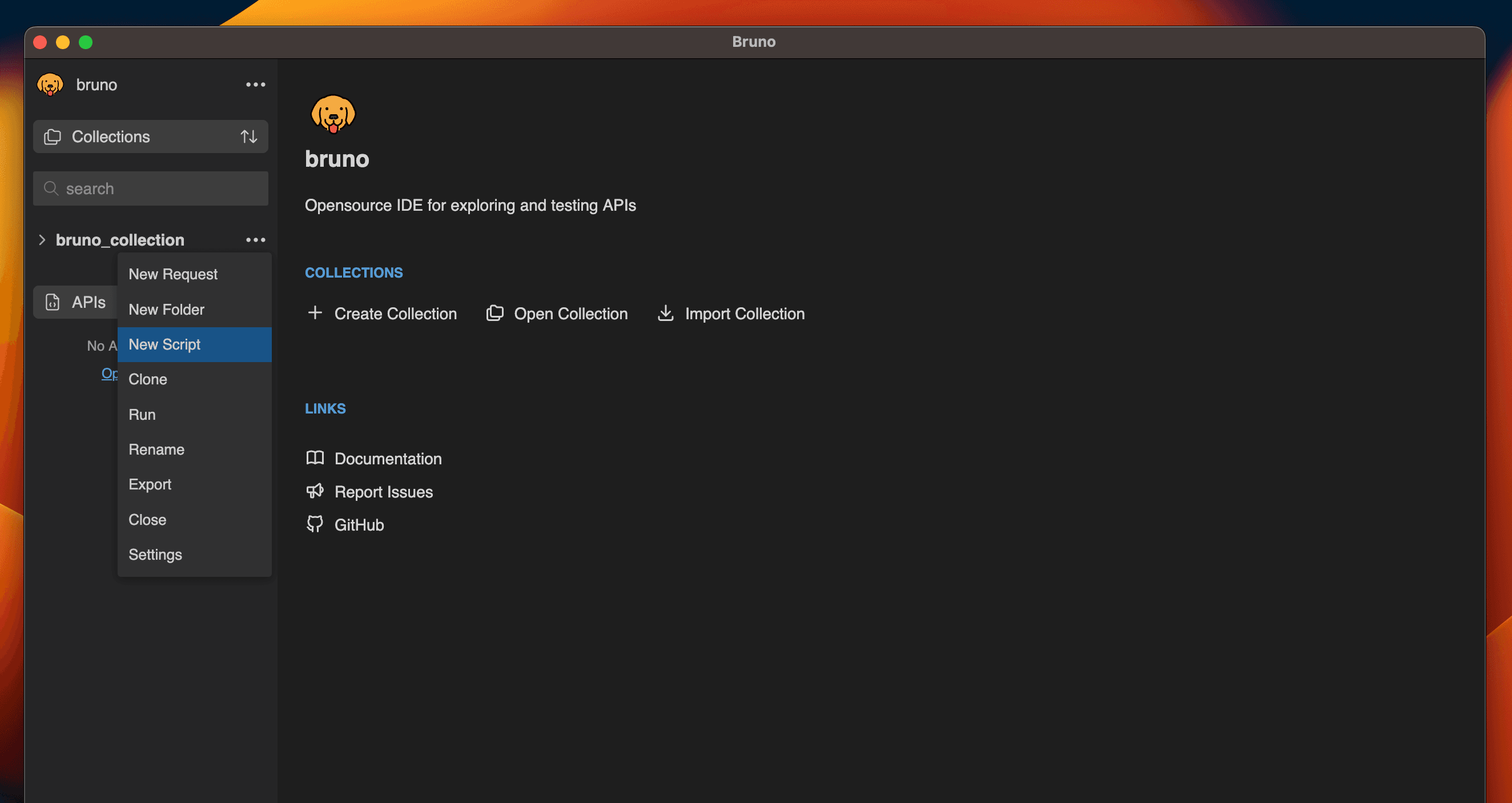
Task: Open the Collections section header
Action: coord(111,136)
